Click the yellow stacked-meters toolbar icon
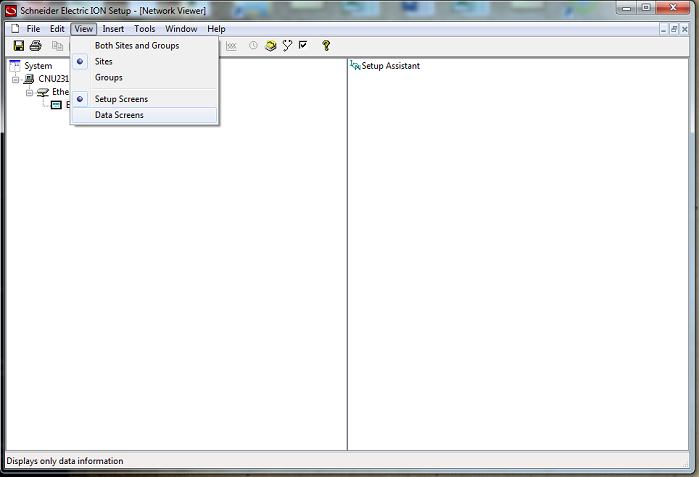699x477 pixels. tap(271, 45)
